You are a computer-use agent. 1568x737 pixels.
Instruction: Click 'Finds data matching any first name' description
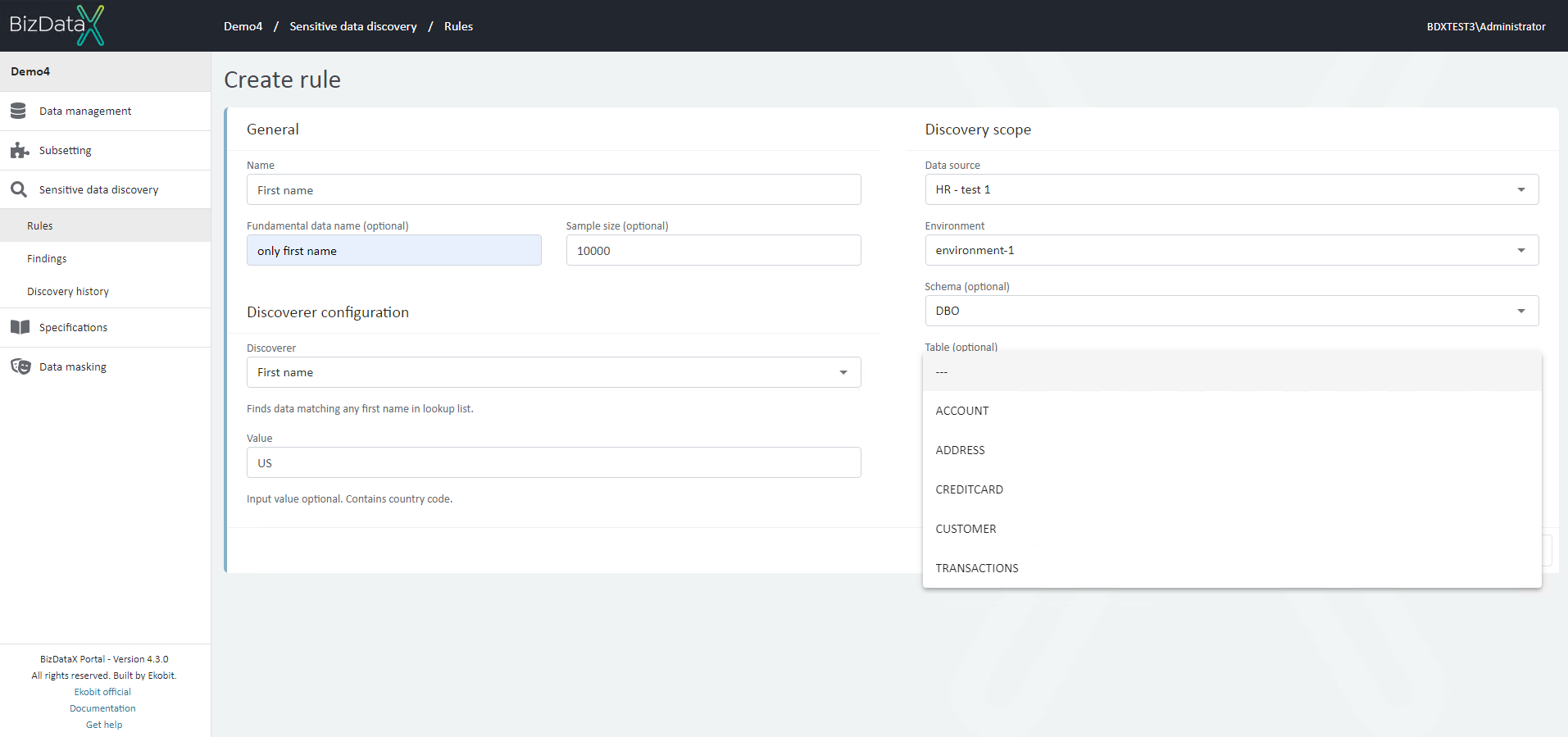(x=360, y=408)
